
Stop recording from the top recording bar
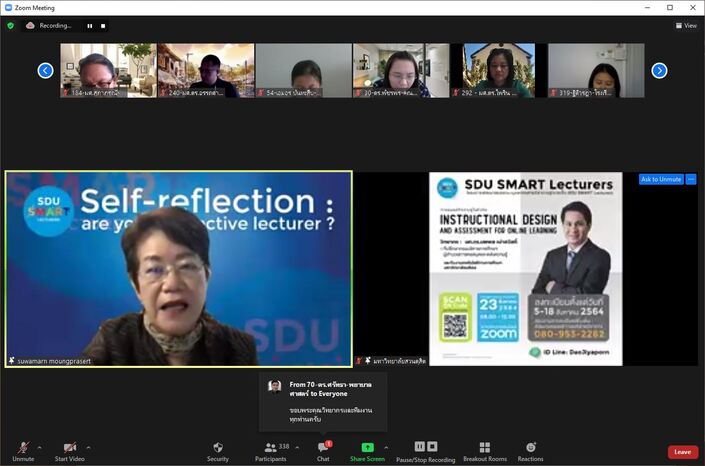coord(103,26)
